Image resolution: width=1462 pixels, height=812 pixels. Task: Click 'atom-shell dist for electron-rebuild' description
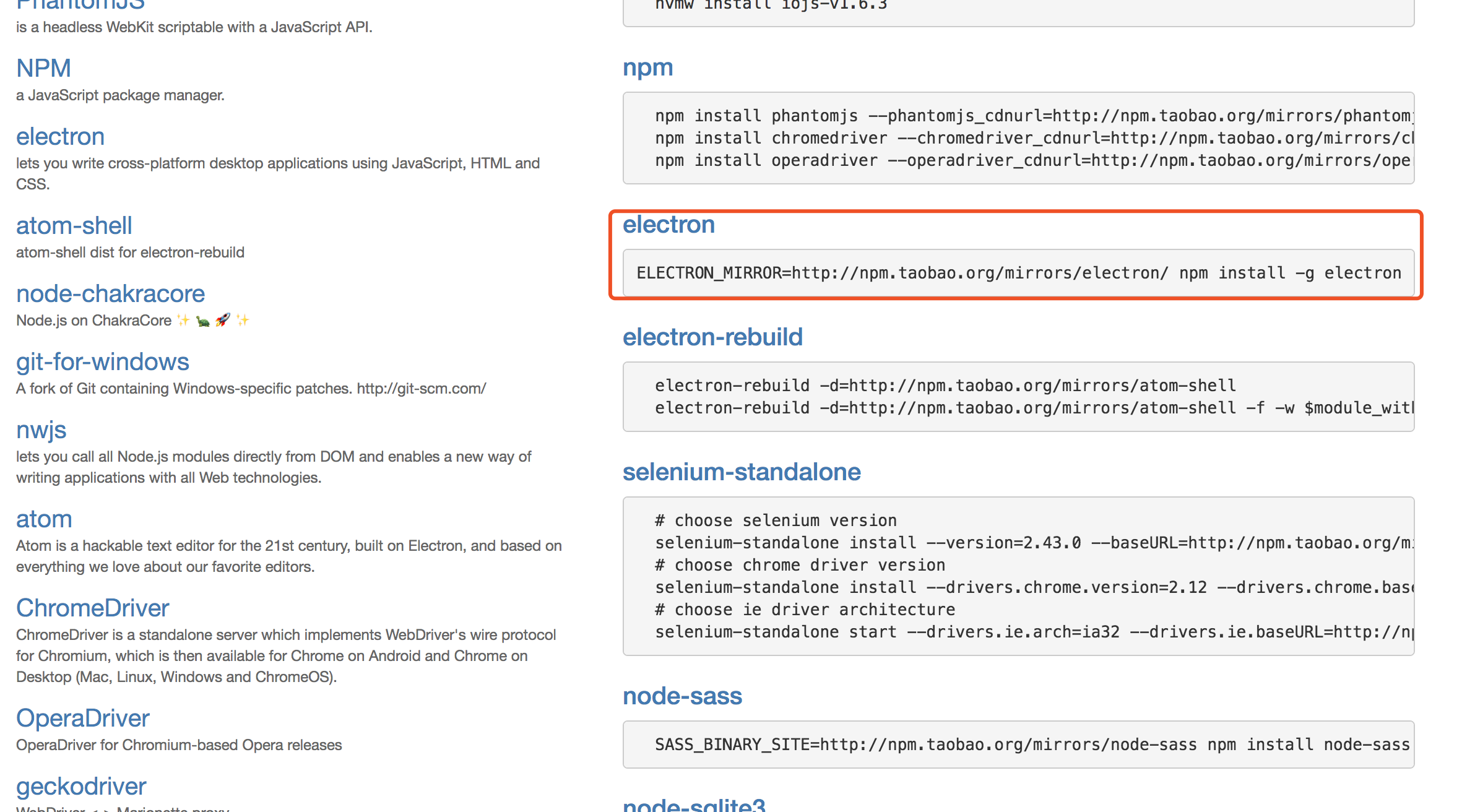(x=130, y=253)
